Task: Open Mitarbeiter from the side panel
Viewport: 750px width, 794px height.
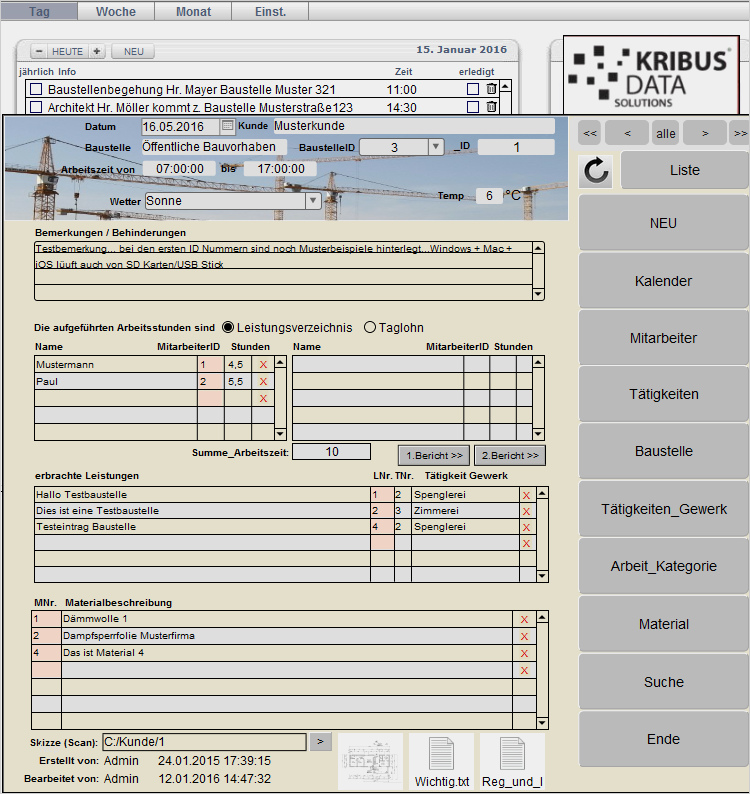Action: pos(663,338)
